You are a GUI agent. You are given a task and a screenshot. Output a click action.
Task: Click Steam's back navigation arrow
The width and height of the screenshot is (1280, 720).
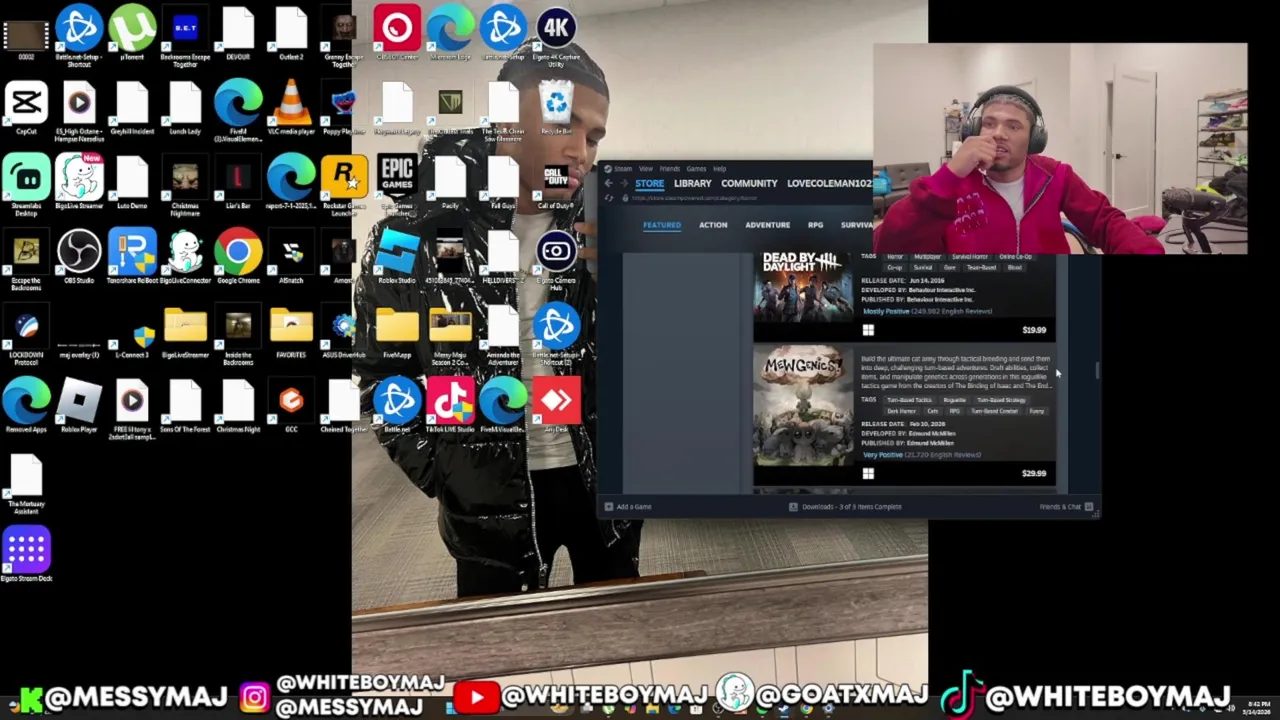609,183
